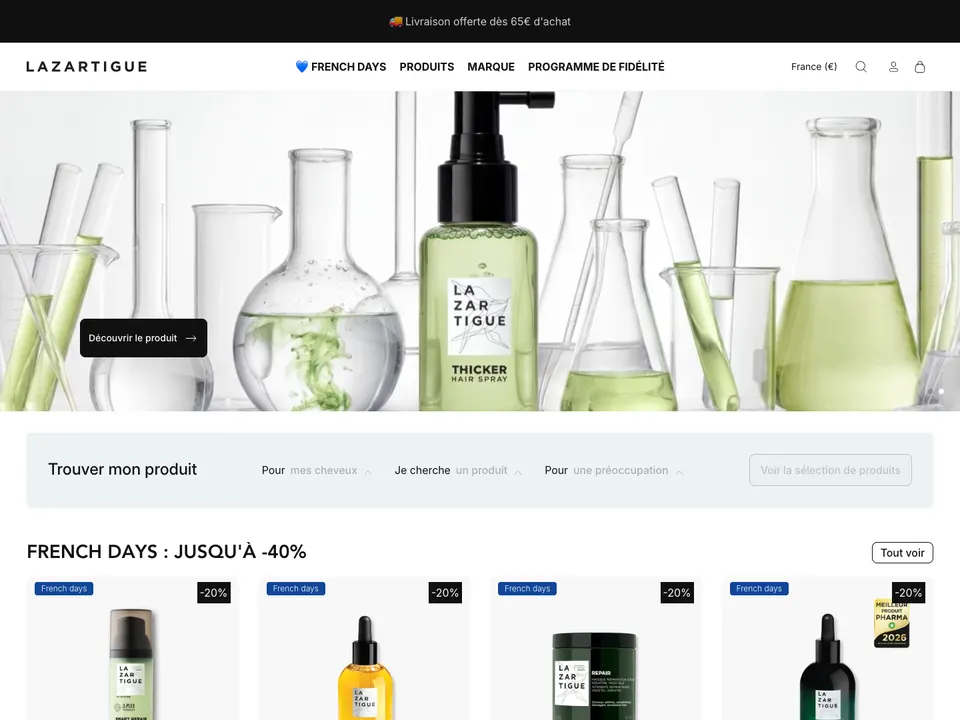Screen dimensions: 960x720
Task: Expand the 'mes cheveux' dropdown
Action: 331,470
